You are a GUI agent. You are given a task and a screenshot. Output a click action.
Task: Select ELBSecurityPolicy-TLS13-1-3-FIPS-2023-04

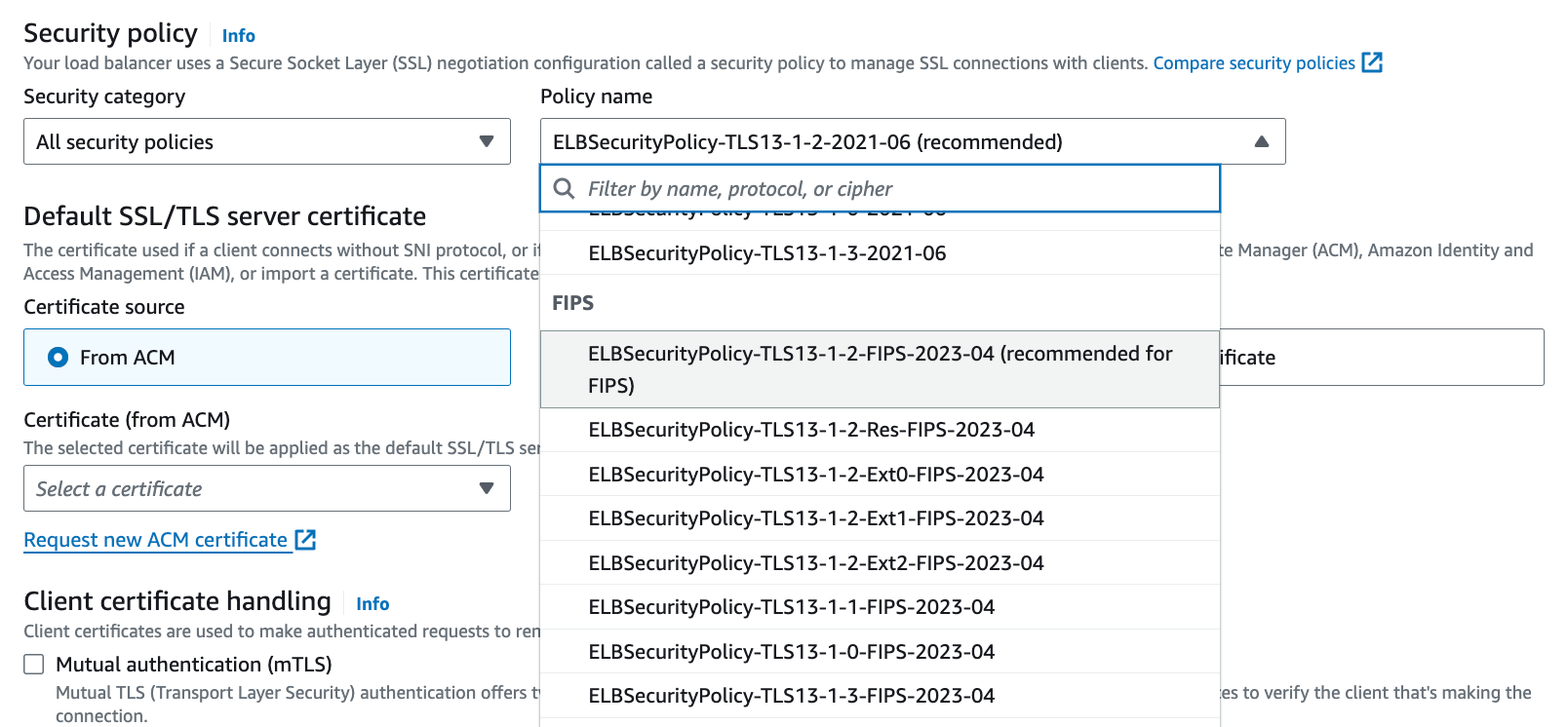pyautogui.click(x=880, y=696)
